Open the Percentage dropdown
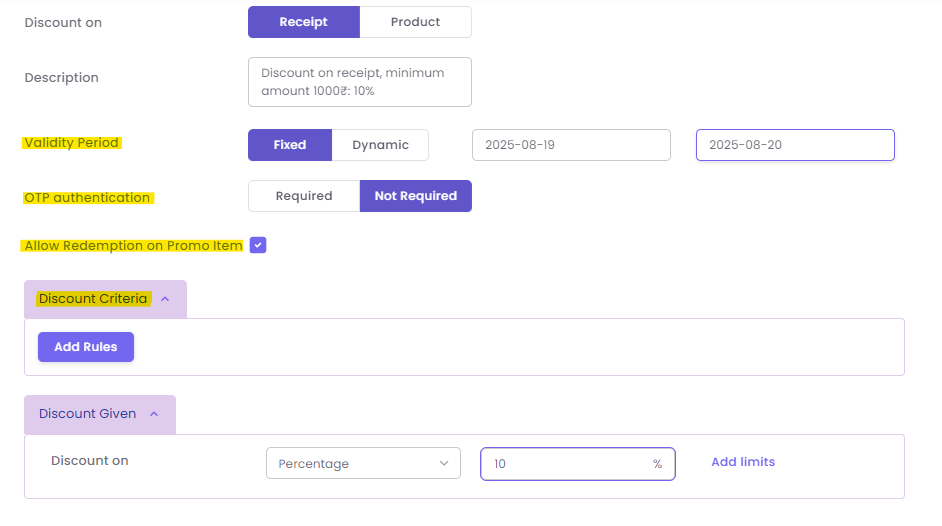 [x=362, y=463]
